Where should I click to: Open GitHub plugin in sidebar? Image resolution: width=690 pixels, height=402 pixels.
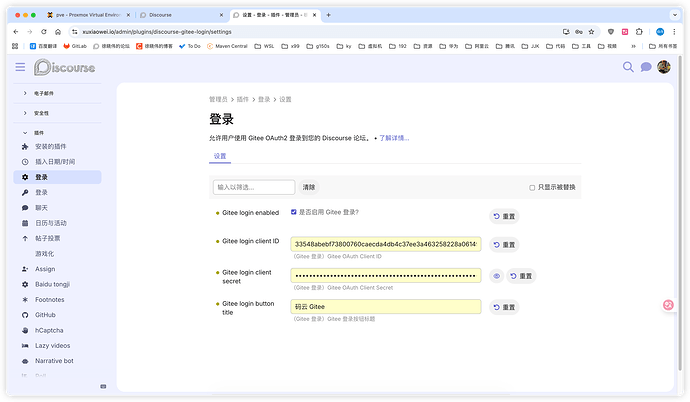tap(45, 314)
